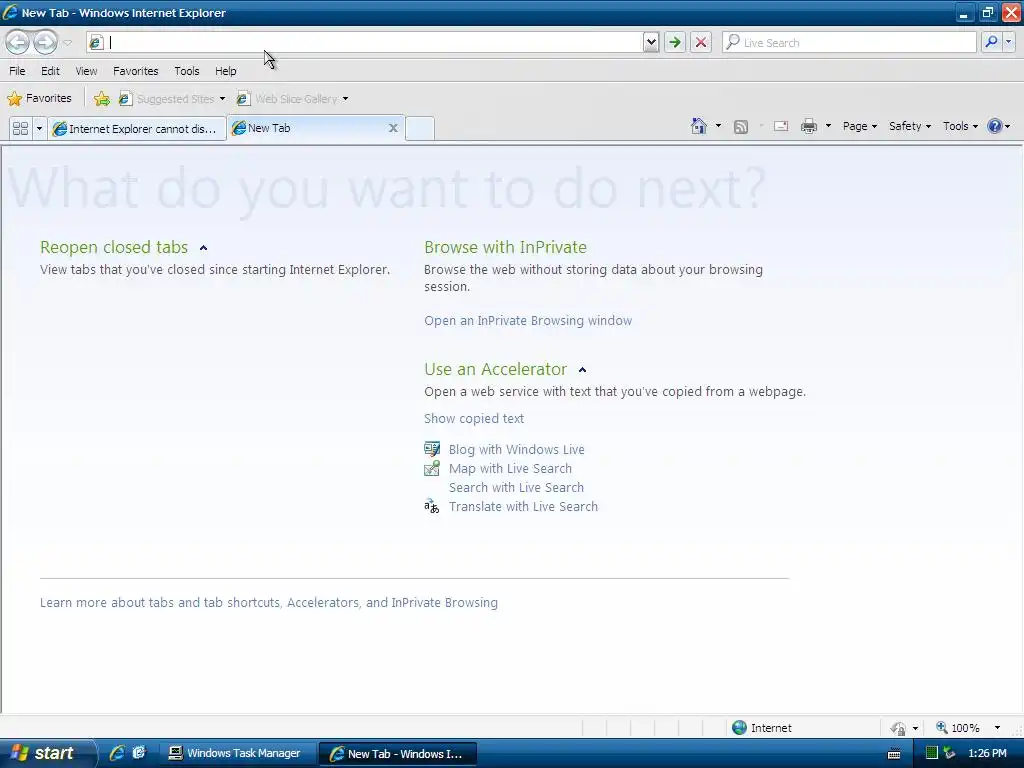Click the New Tab taskbar button
The height and width of the screenshot is (768, 1024).
(398, 754)
